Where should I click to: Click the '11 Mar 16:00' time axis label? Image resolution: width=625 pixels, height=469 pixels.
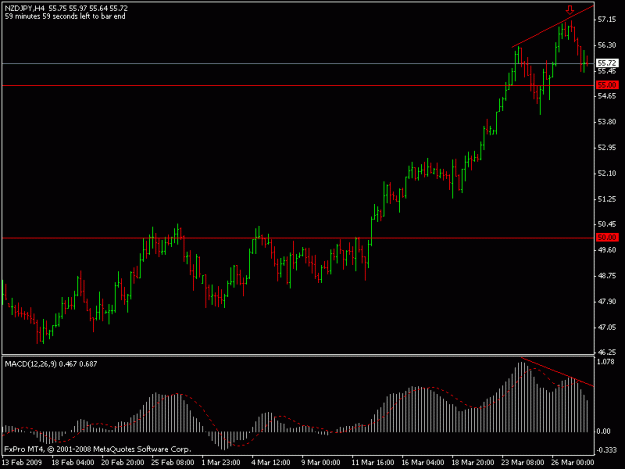pos(373,463)
